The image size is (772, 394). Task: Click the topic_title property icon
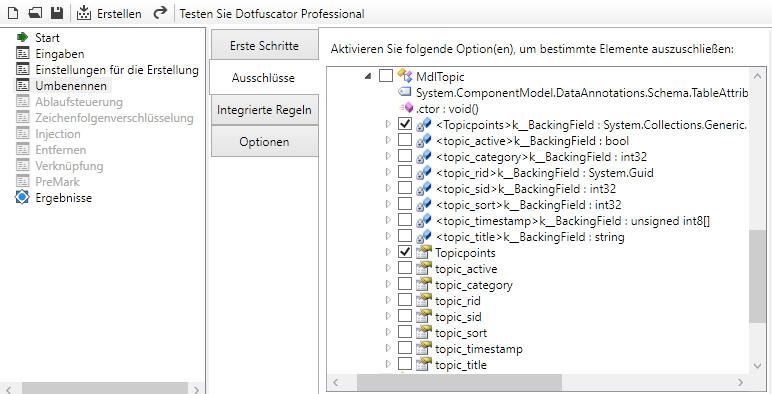423,364
